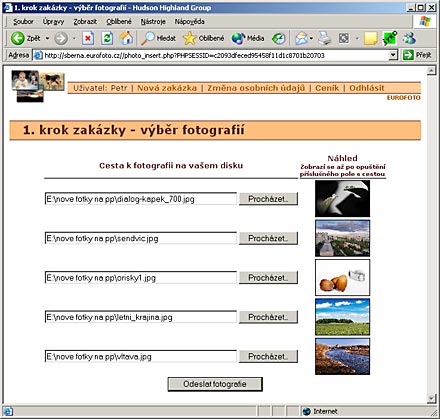
Task: Click path field containing vltava.jpg
Action: tap(141, 356)
